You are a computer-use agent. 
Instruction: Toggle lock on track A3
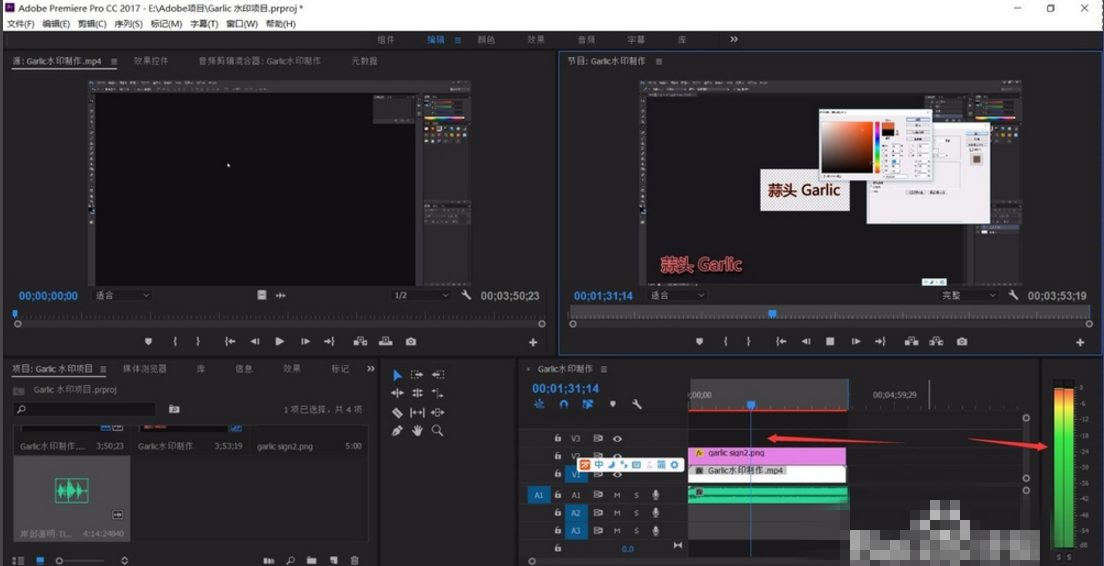(x=558, y=531)
